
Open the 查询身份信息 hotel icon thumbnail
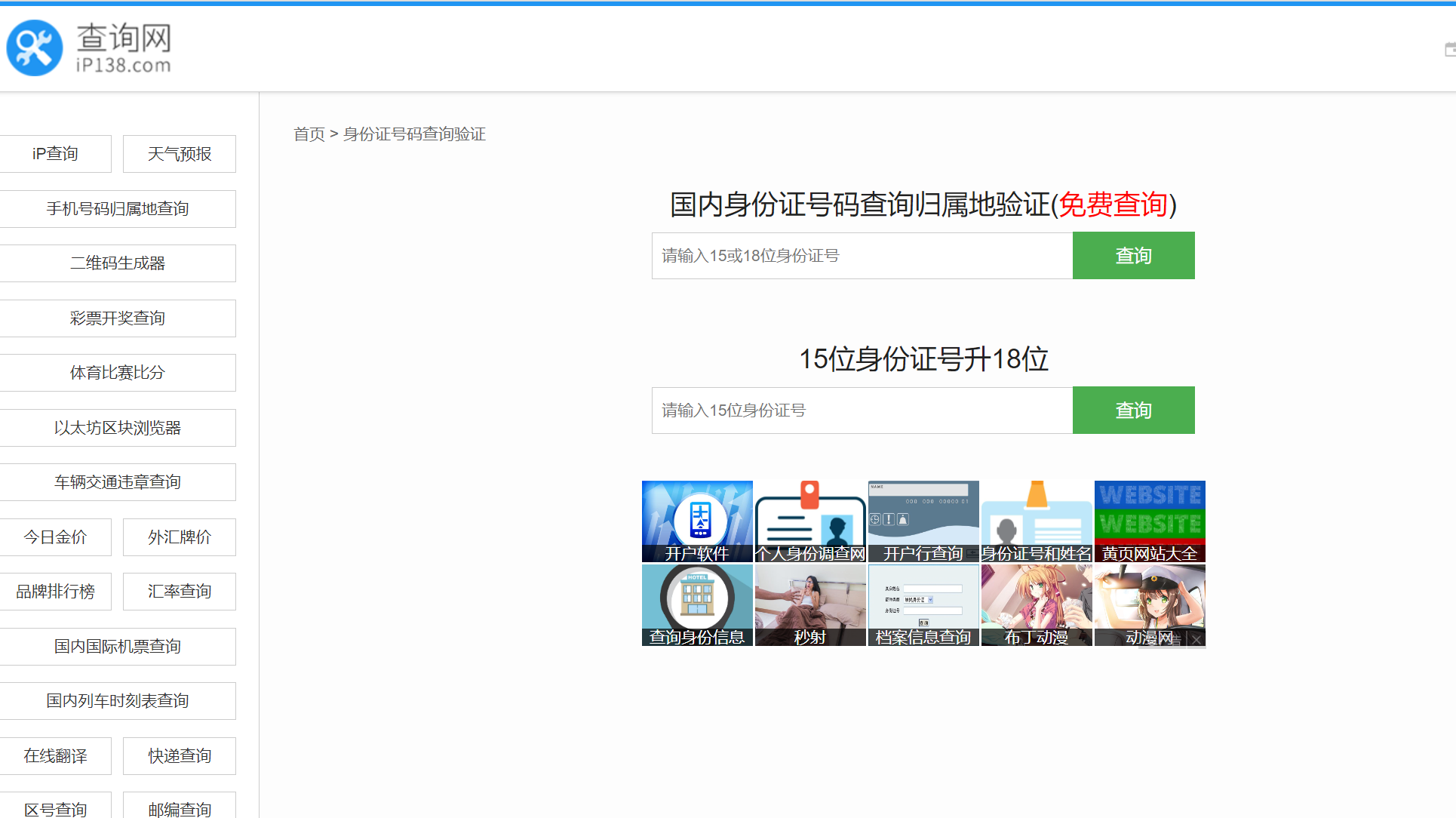[697, 605]
